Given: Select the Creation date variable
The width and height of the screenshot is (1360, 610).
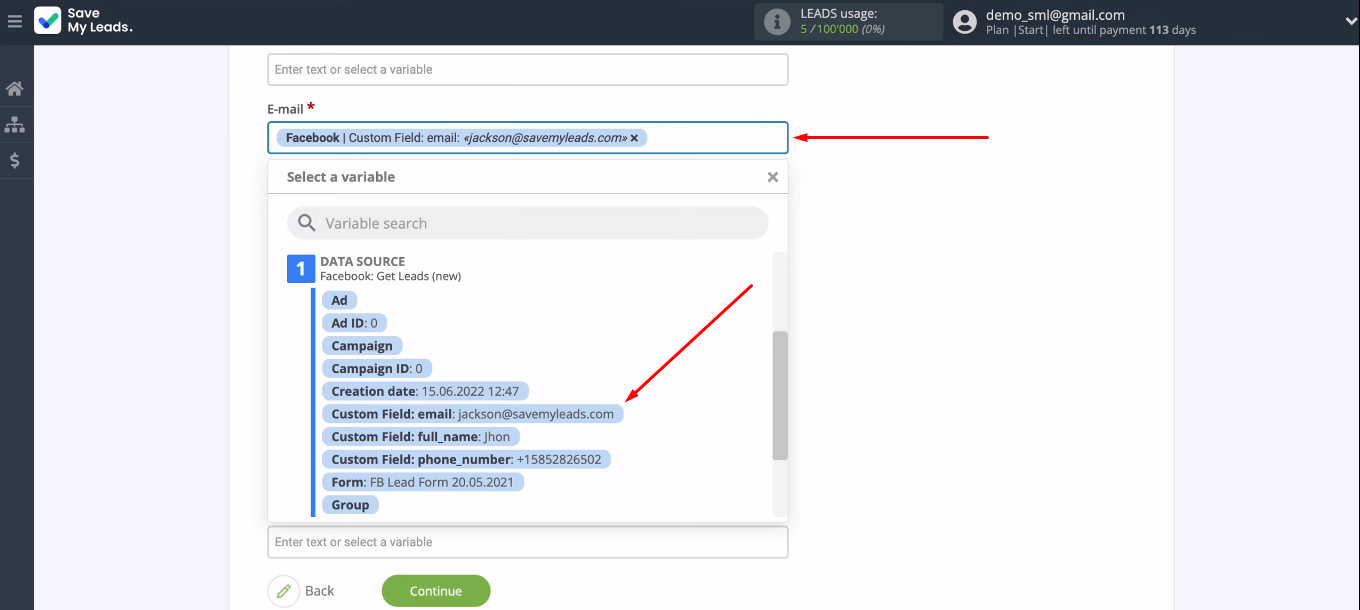Looking at the screenshot, I should (425, 391).
